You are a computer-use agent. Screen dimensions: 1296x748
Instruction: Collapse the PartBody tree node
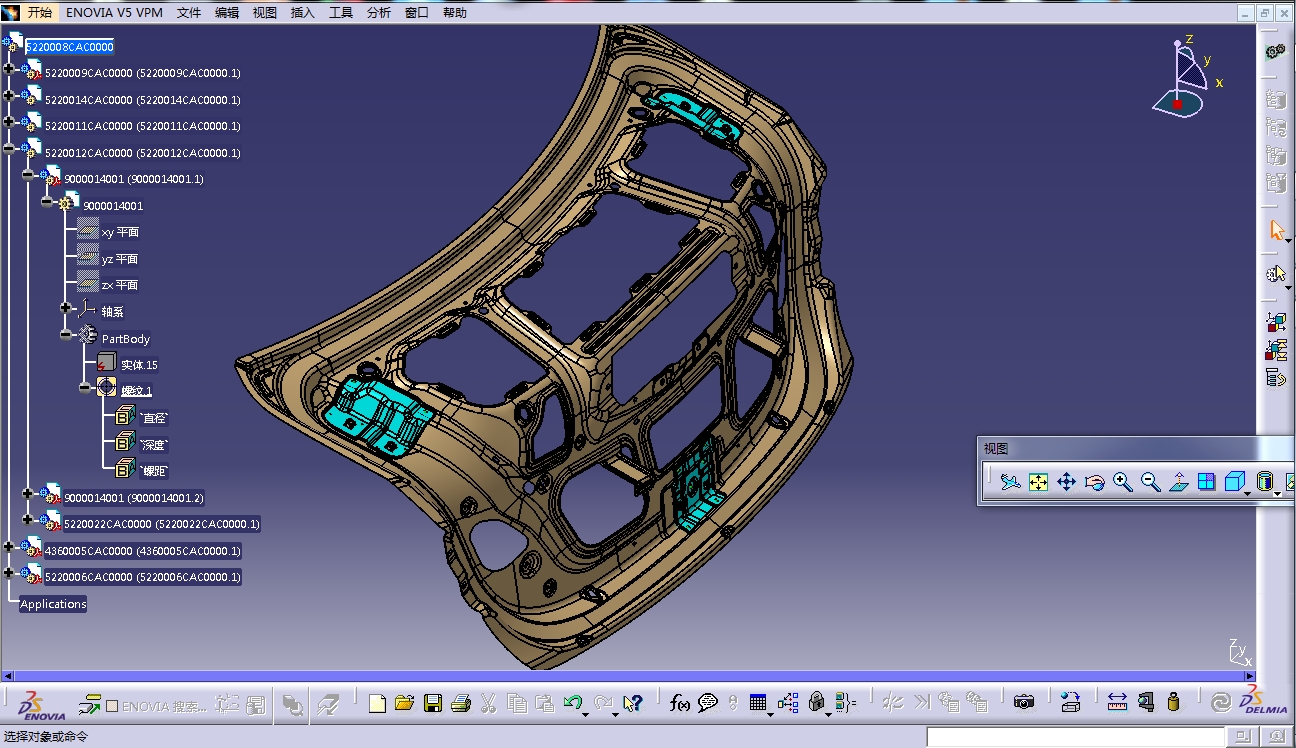(66, 335)
